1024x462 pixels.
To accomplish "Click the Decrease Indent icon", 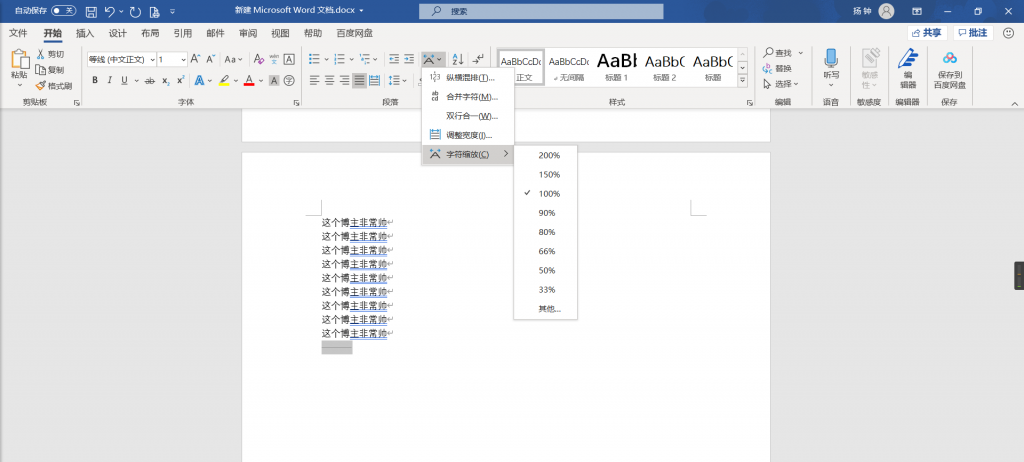I will pyautogui.click(x=394, y=59).
